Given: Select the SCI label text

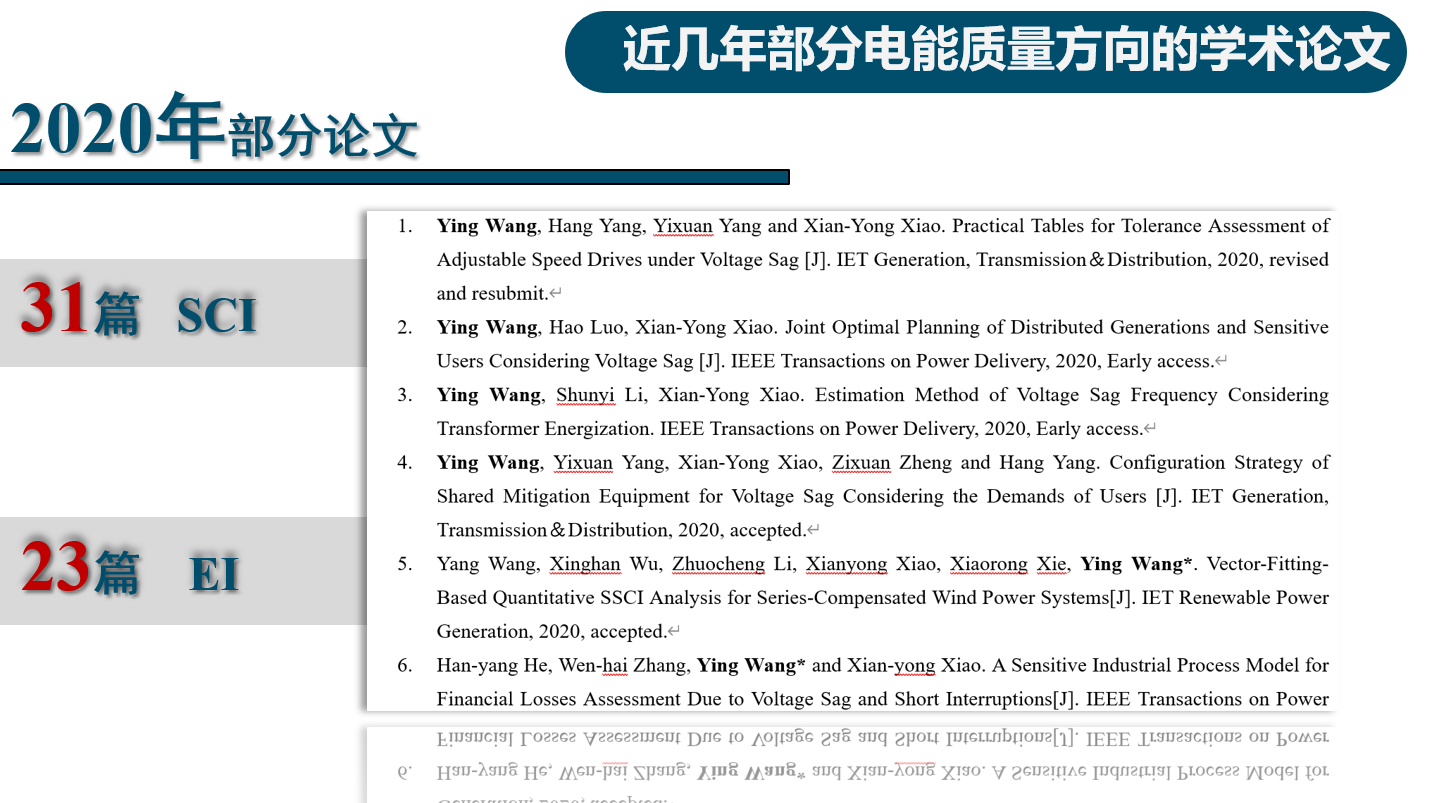Looking at the screenshot, I should [x=217, y=316].
